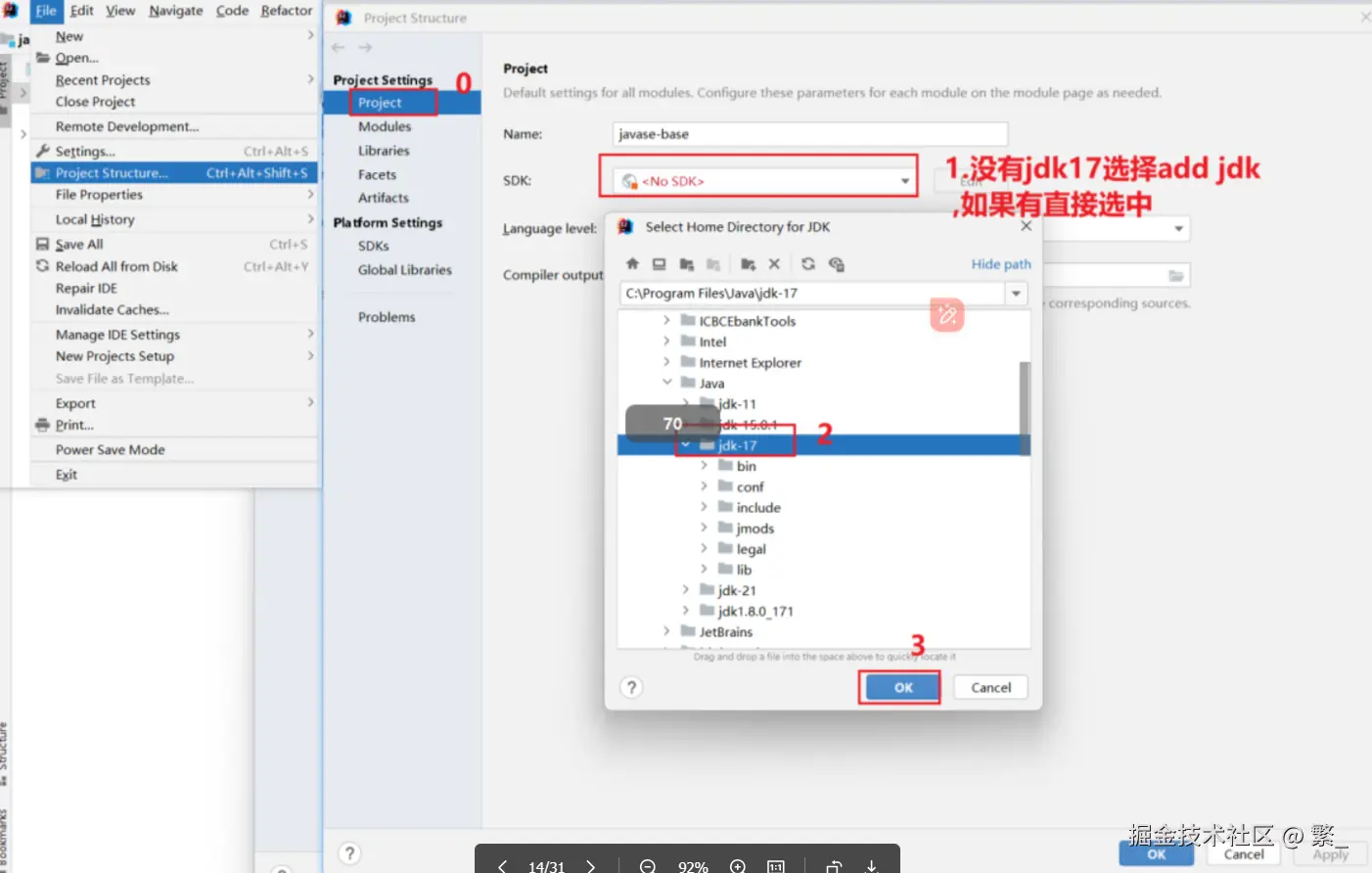The image size is (1372, 873).
Task: Cancel the Select Home Directory dialog
Action: pos(990,688)
